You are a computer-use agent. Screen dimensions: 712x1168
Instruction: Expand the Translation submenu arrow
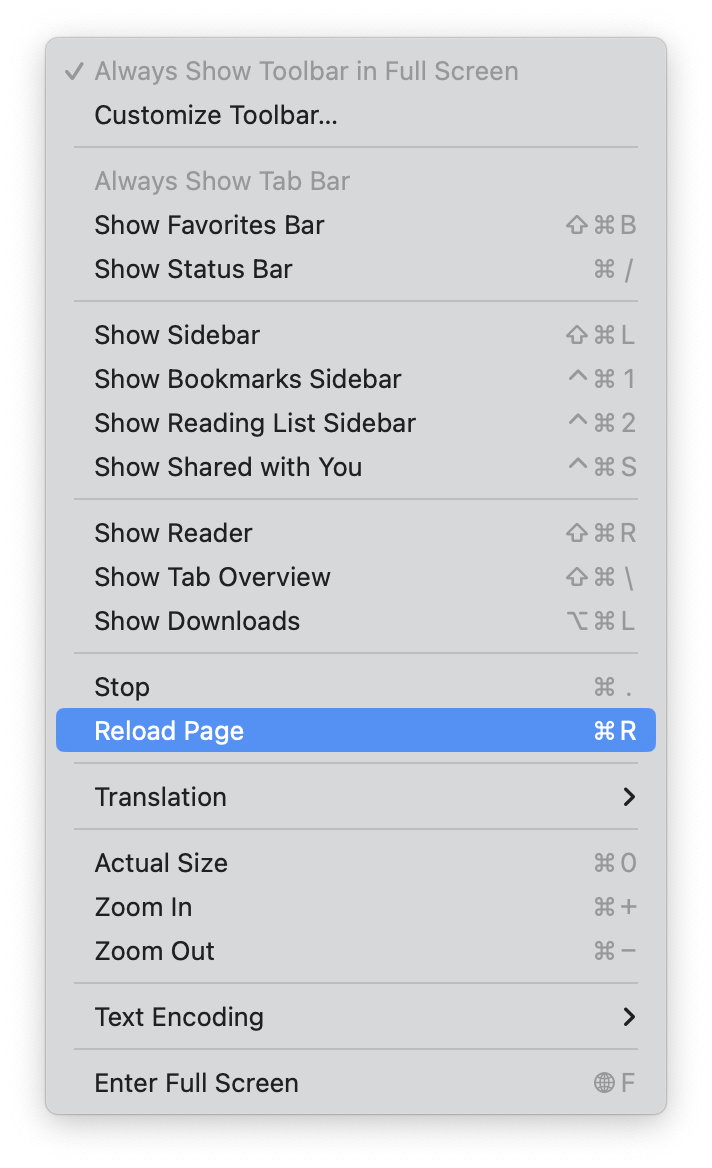point(629,798)
